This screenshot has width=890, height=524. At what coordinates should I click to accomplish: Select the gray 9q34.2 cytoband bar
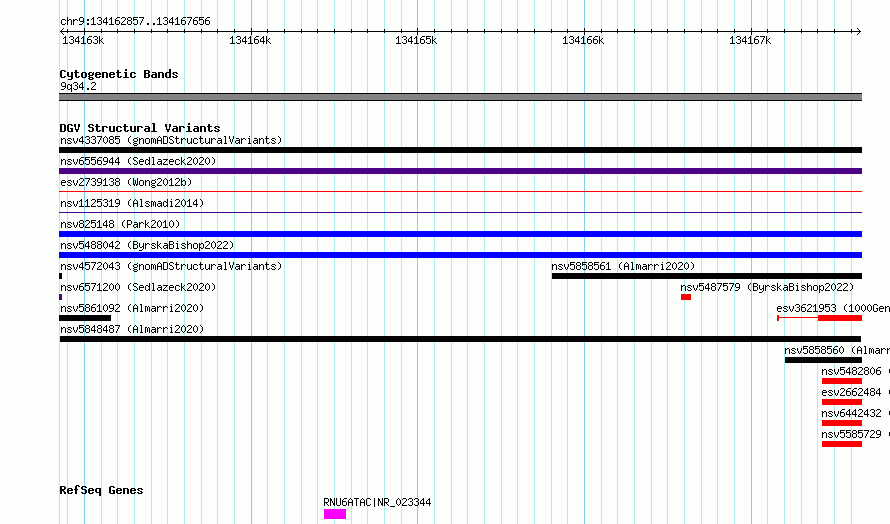coord(460,97)
